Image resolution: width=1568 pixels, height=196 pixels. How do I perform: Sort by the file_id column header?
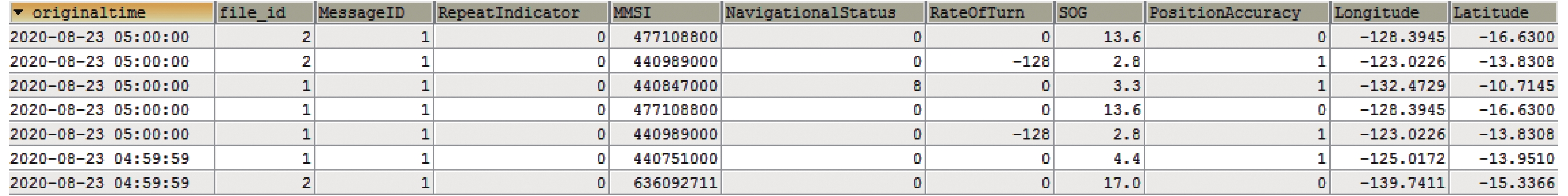coord(264,13)
